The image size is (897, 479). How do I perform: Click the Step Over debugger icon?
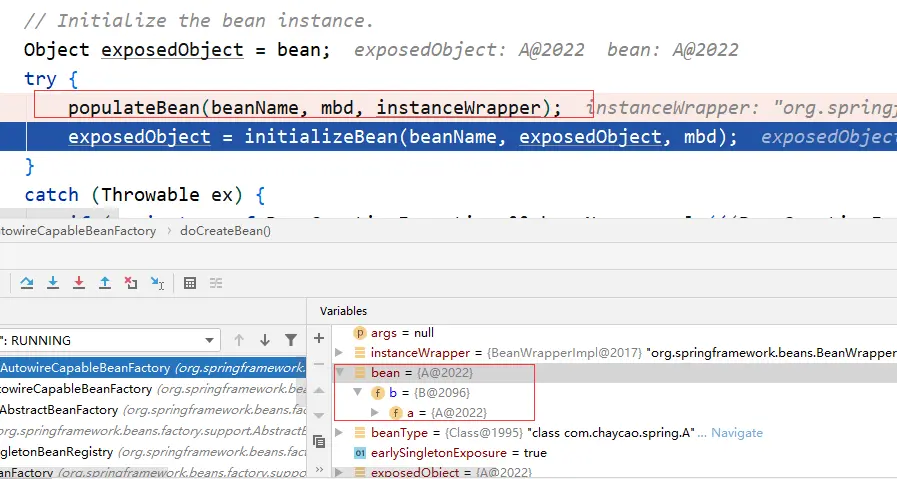point(26,283)
